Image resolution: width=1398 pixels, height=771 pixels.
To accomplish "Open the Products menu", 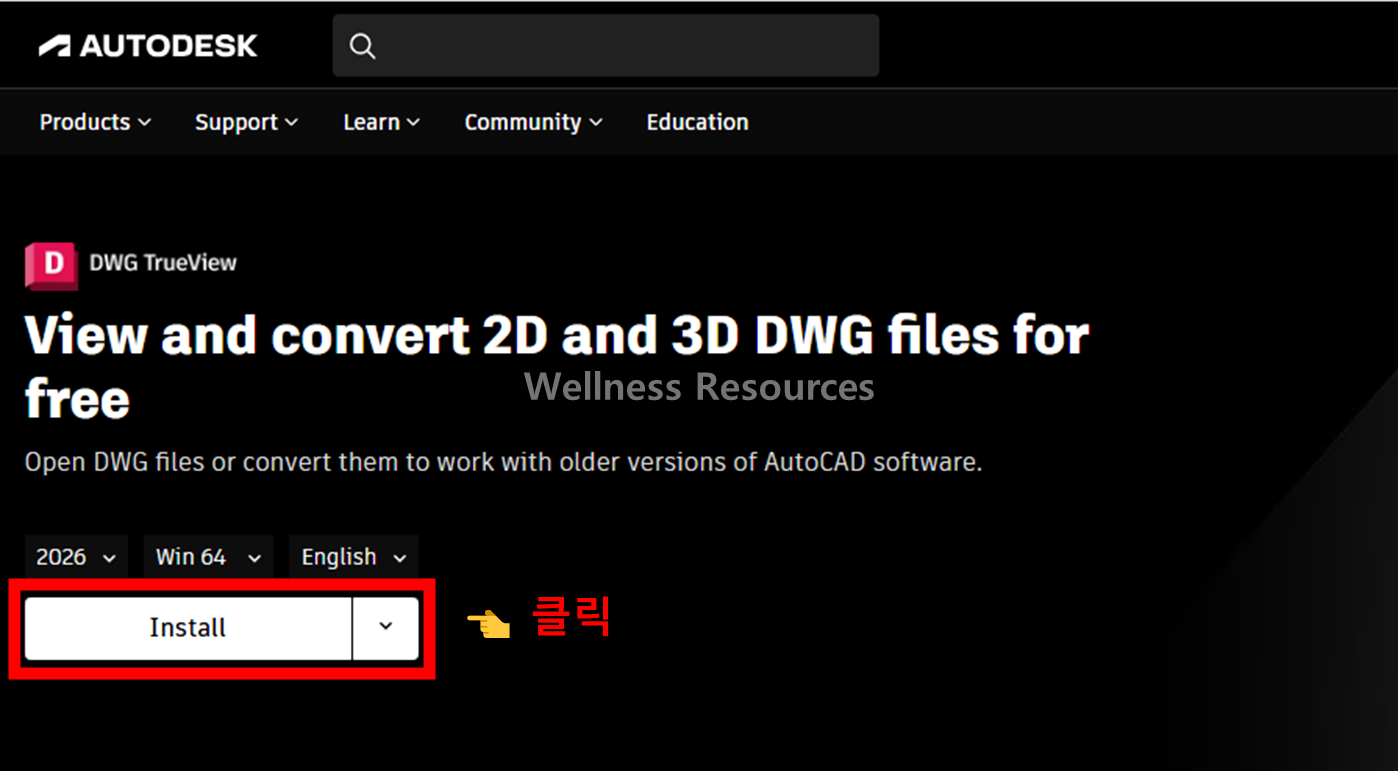I will [x=95, y=122].
